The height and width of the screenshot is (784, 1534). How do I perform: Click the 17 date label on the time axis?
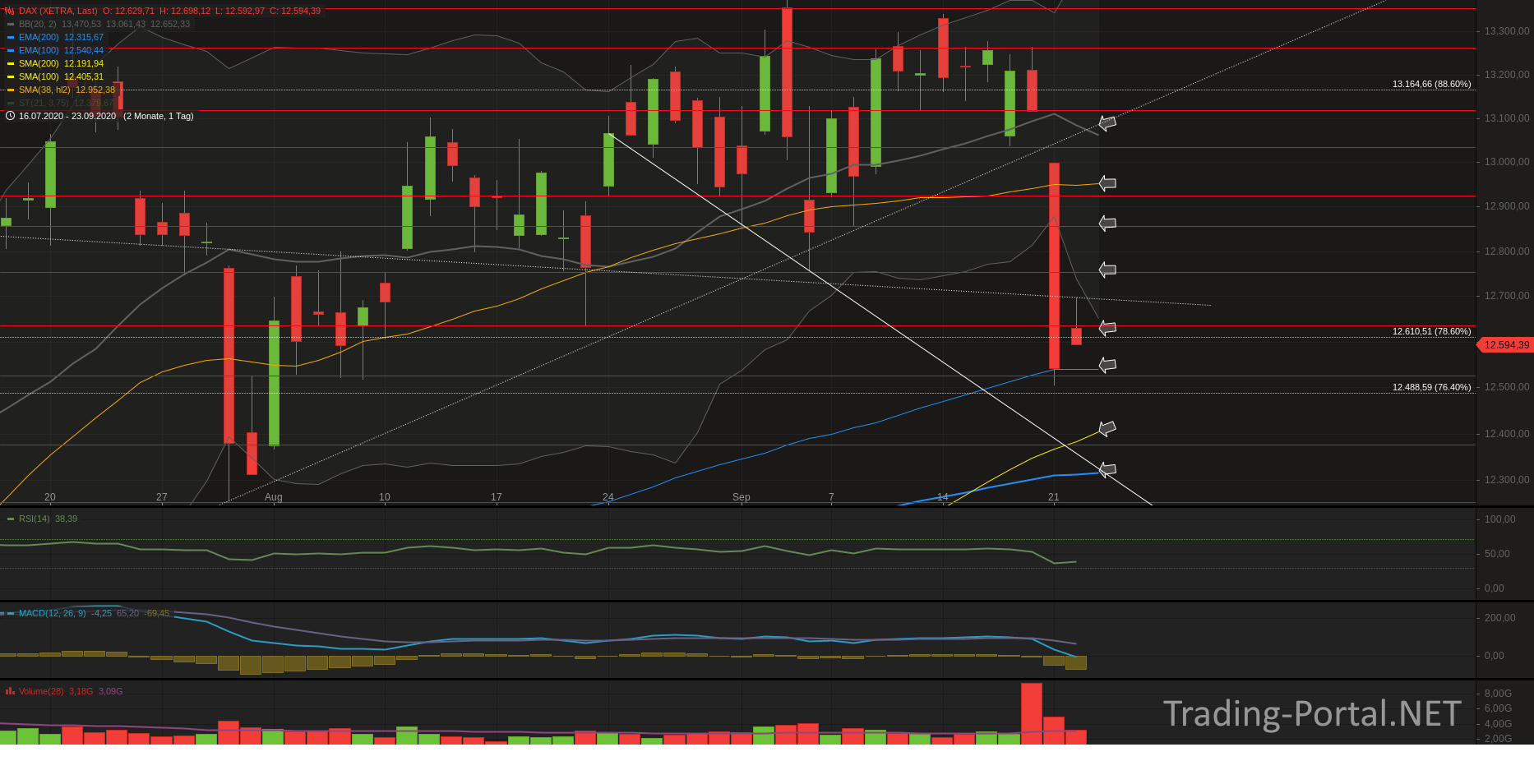[x=497, y=497]
